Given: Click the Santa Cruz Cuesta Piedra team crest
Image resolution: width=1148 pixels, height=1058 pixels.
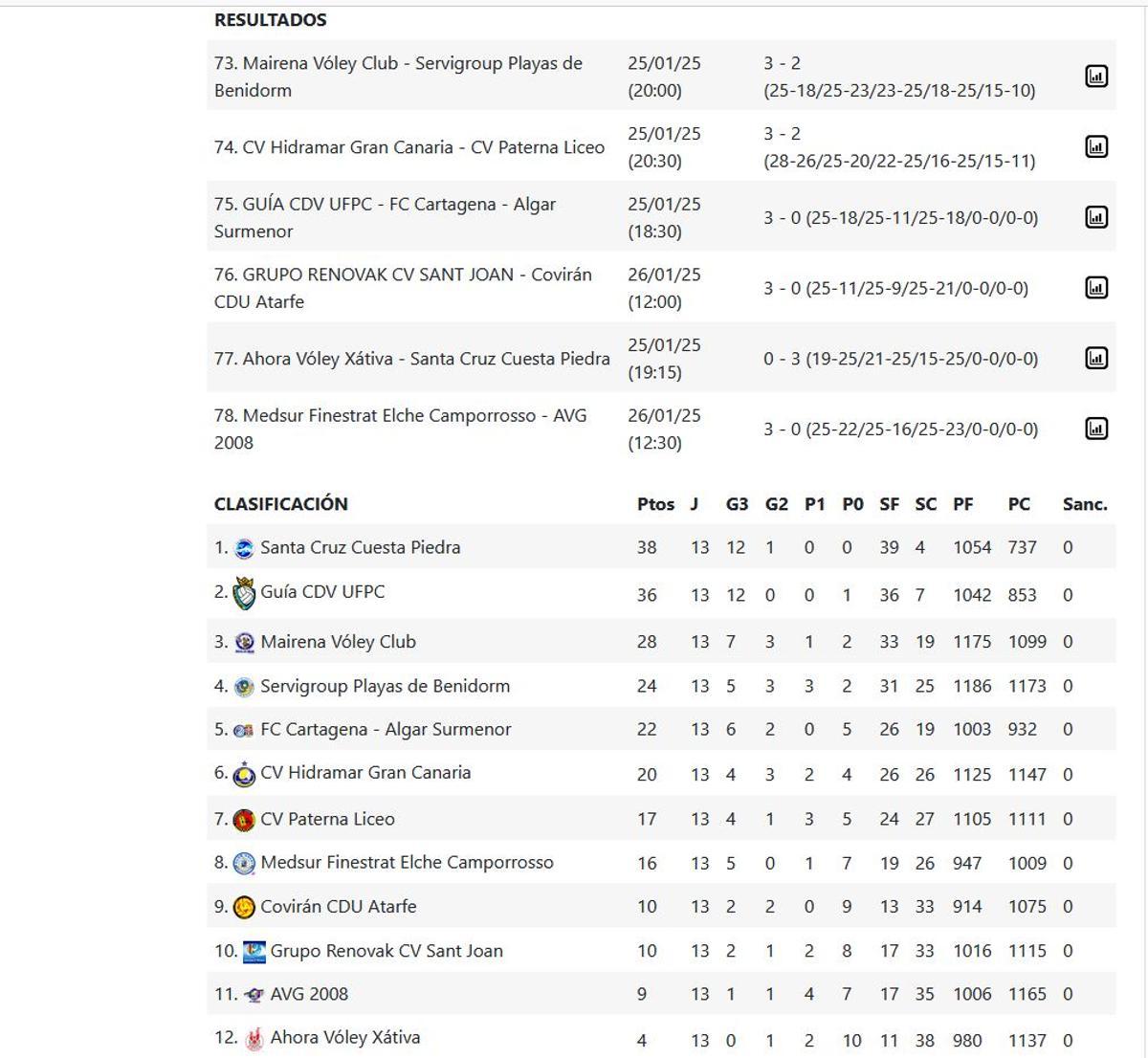Looking at the screenshot, I should (x=244, y=547).
